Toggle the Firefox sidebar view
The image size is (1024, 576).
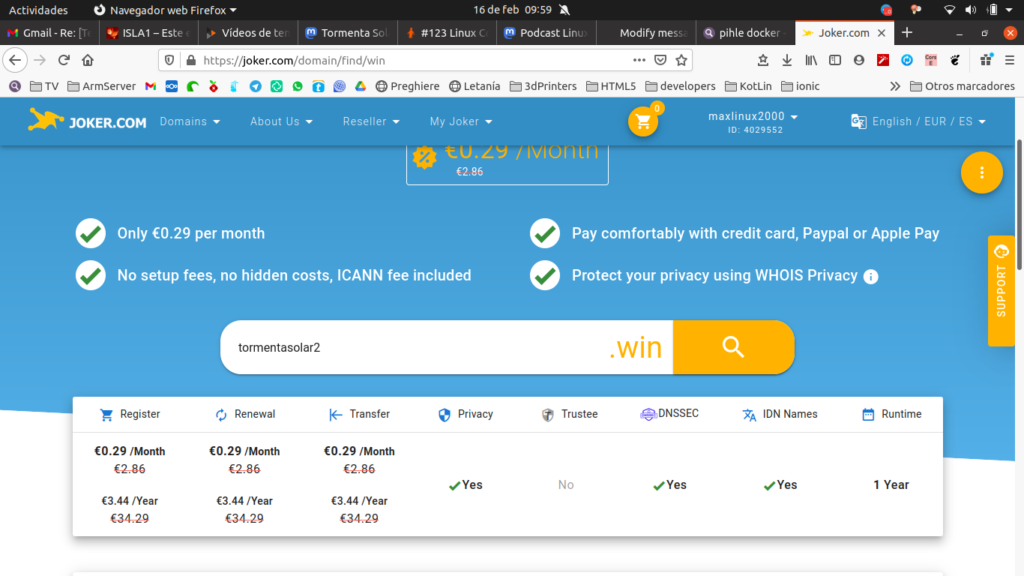tap(835, 60)
